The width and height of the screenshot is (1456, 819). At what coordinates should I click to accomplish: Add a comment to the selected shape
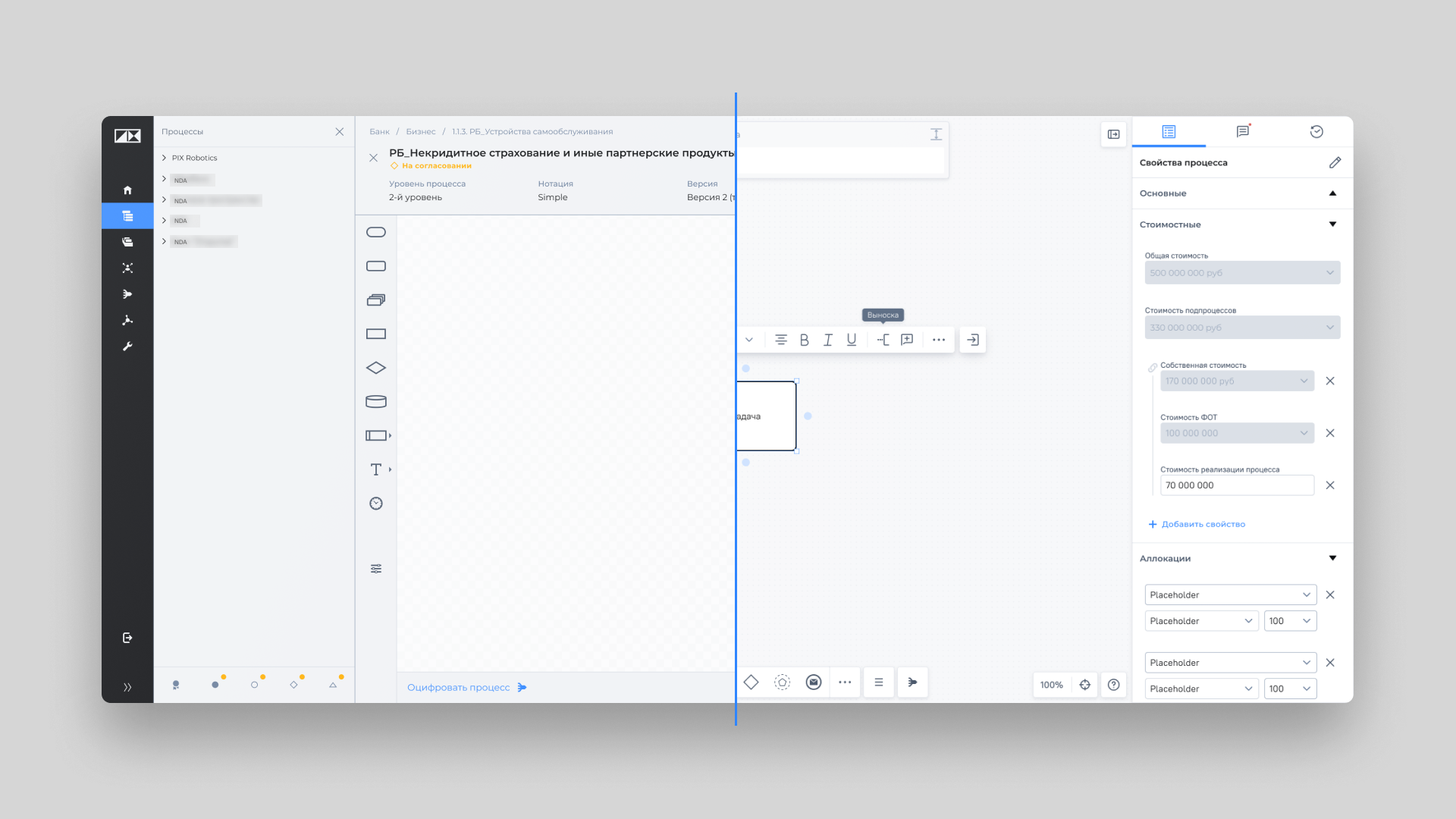[x=907, y=340]
